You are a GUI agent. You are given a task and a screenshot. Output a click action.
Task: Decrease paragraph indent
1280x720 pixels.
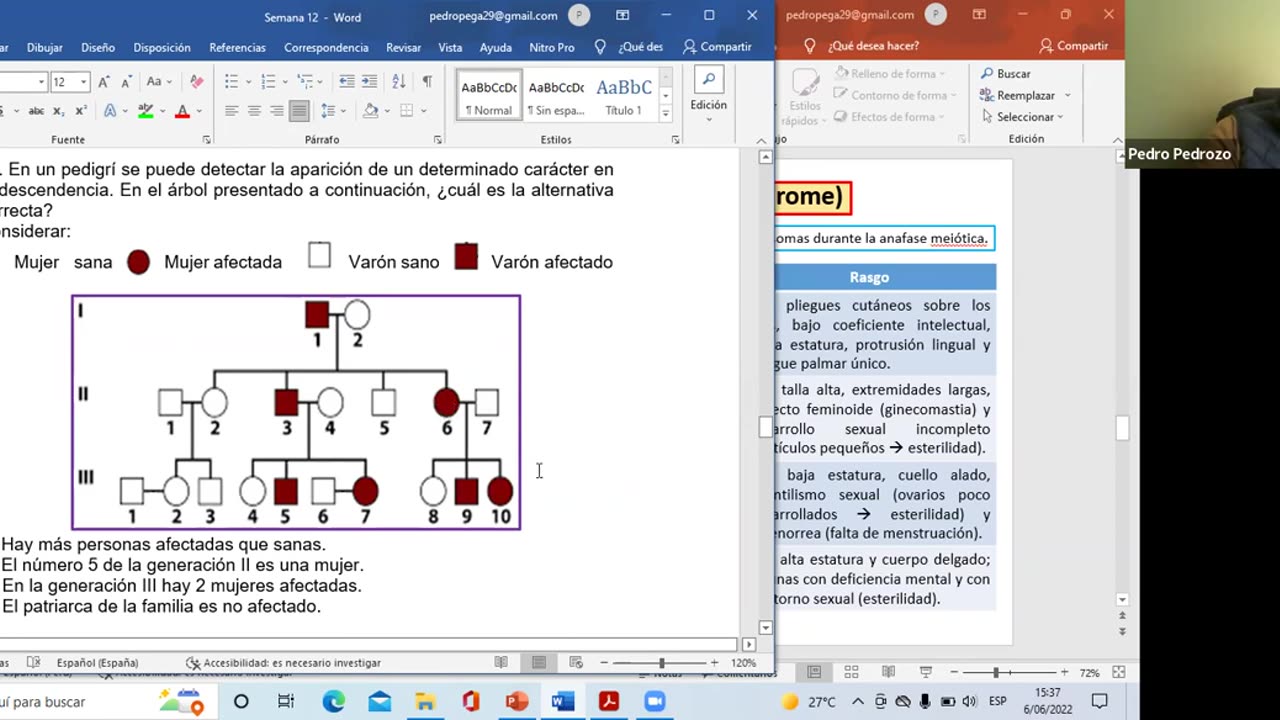tap(346, 82)
